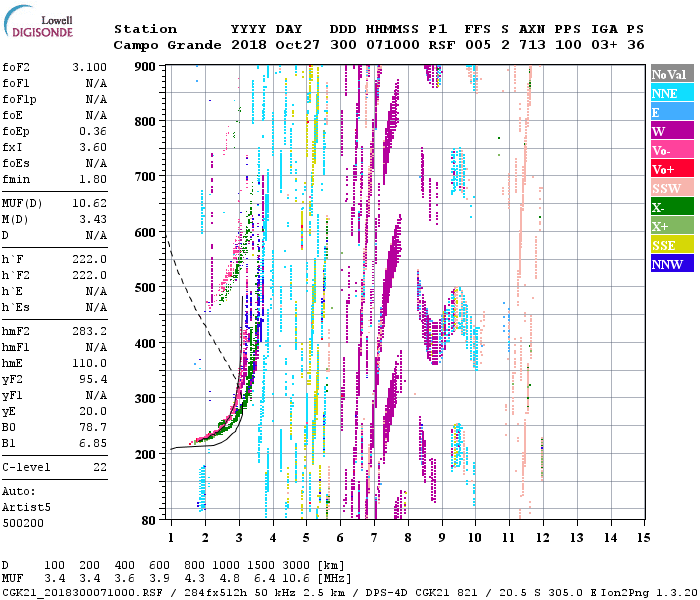Image resolution: width=700 pixels, height=600 pixels.
Task: Click the time stamp 071000
Action: (x=393, y=45)
